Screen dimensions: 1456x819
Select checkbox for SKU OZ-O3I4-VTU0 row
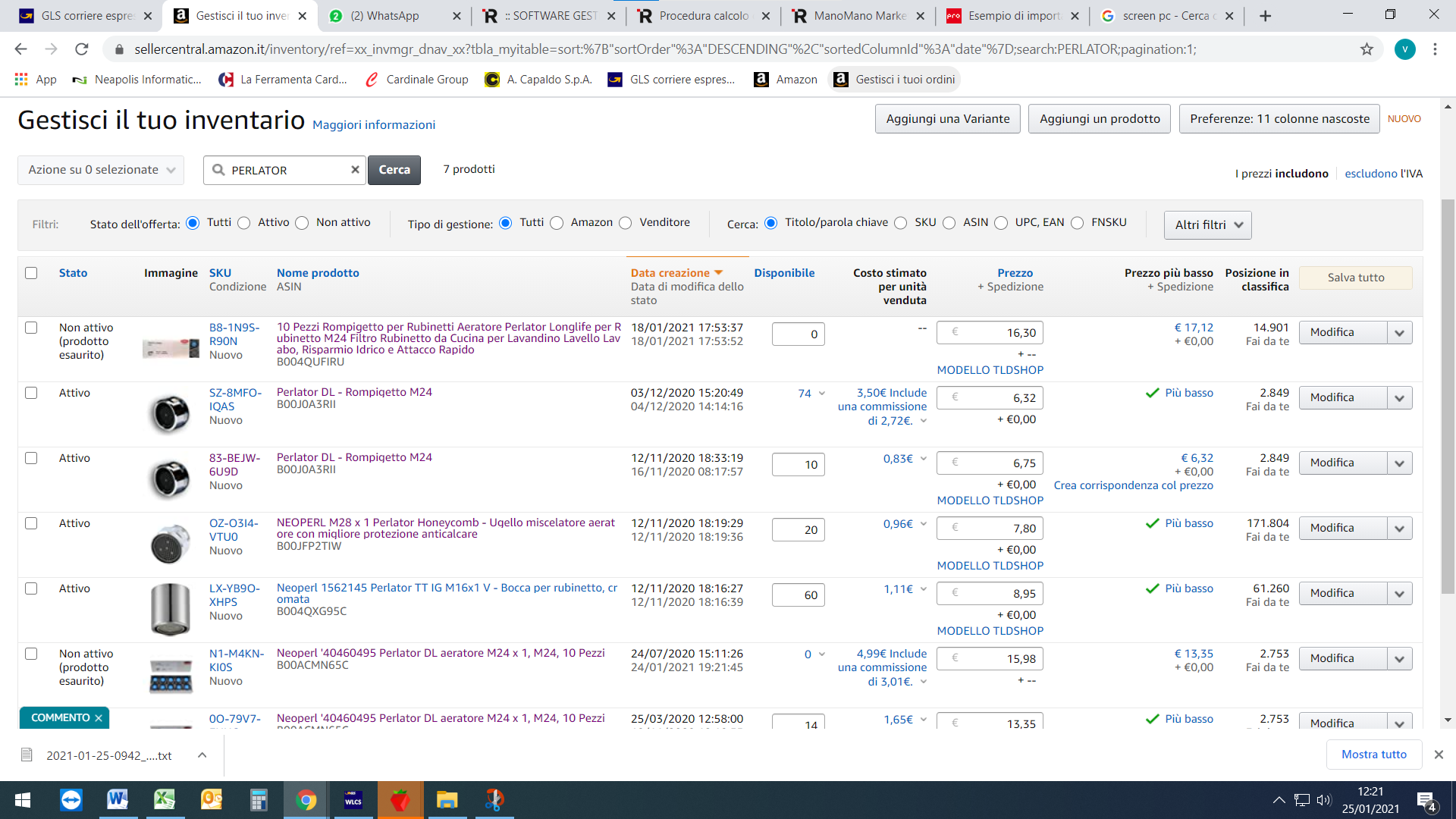pos(31,523)
